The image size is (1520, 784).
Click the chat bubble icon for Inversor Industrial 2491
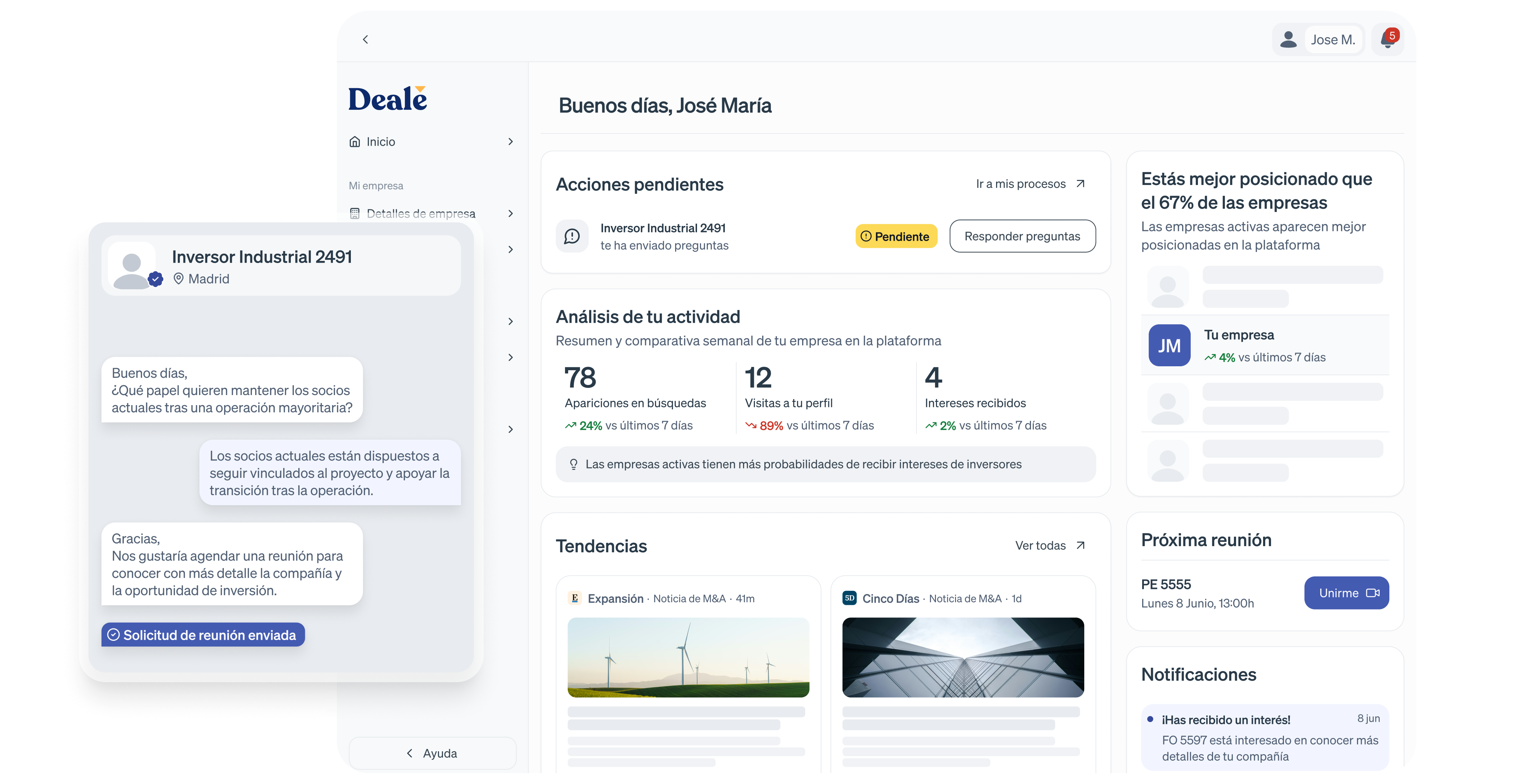click(572, 236)
